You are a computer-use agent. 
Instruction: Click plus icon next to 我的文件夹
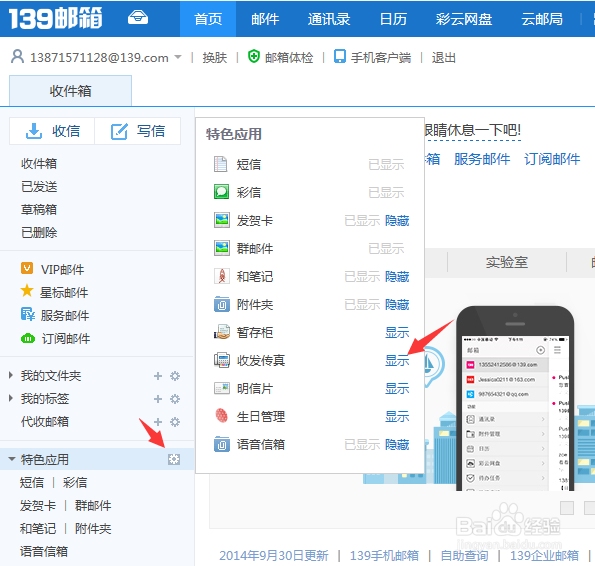tap(158, 376)
